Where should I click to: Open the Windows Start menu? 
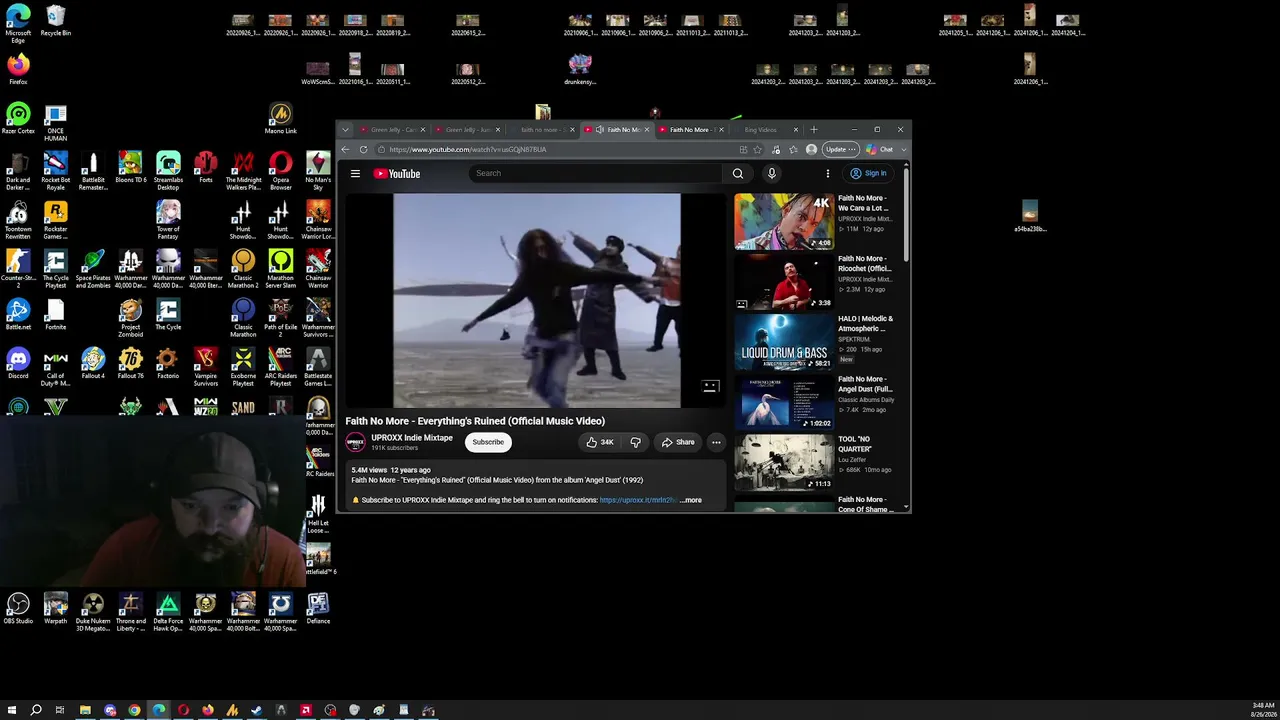coord(12,710)
